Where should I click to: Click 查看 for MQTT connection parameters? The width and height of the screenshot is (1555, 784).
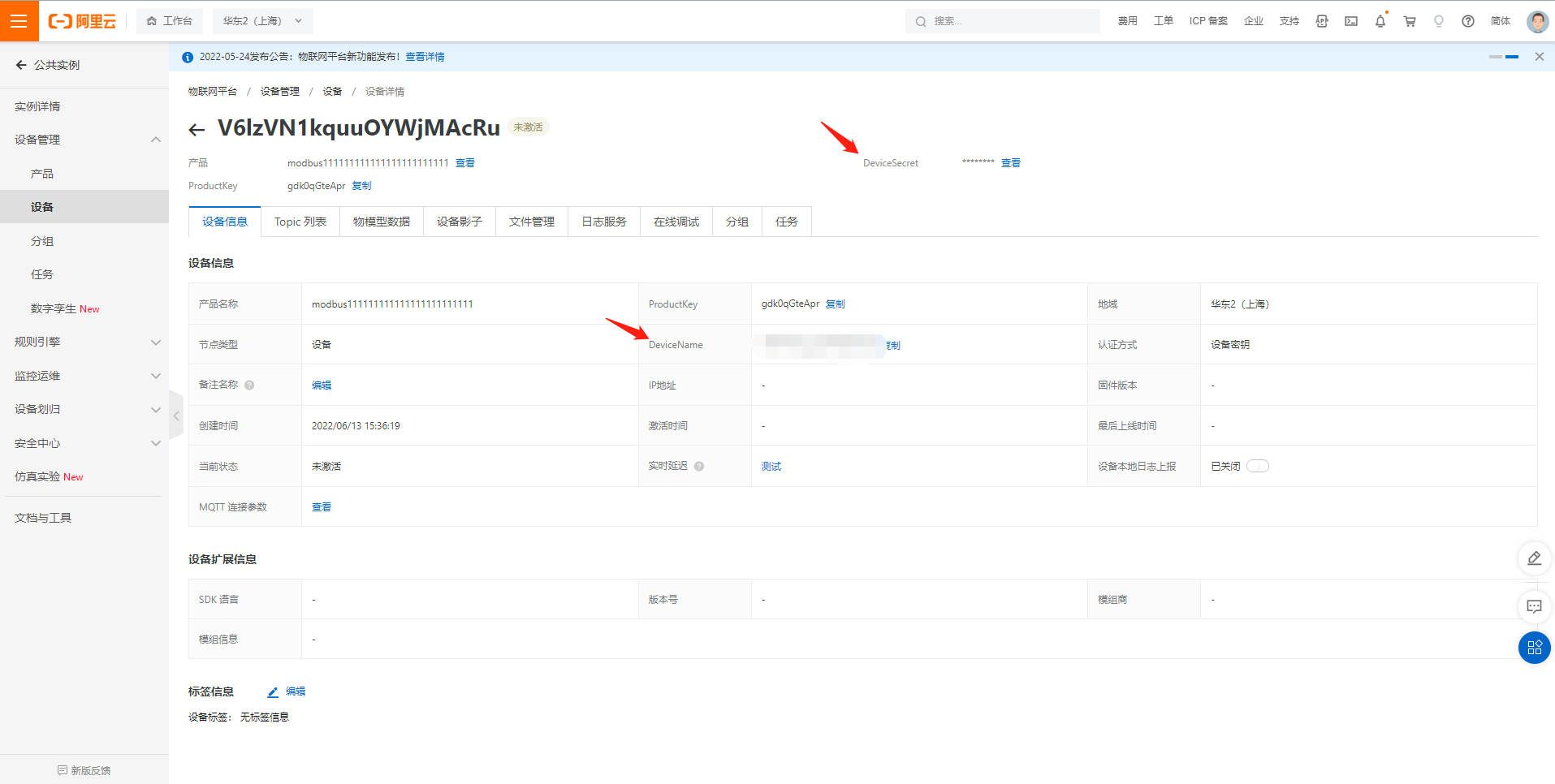(x=322, y=507)
